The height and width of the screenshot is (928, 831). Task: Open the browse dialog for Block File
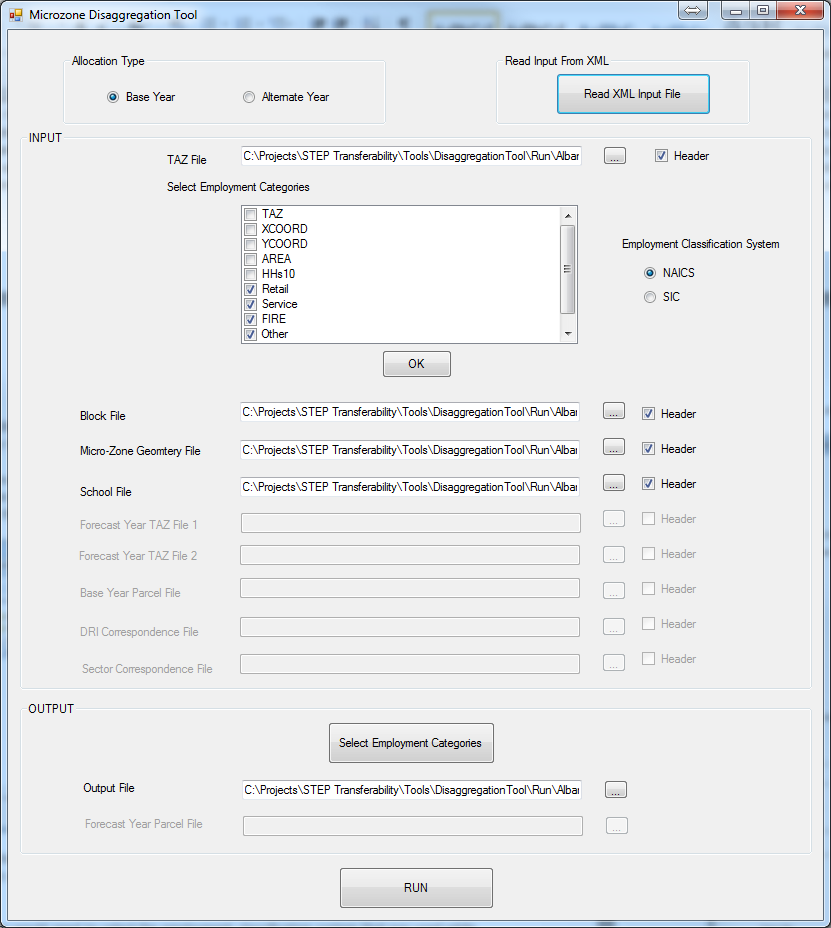point(615,411)
